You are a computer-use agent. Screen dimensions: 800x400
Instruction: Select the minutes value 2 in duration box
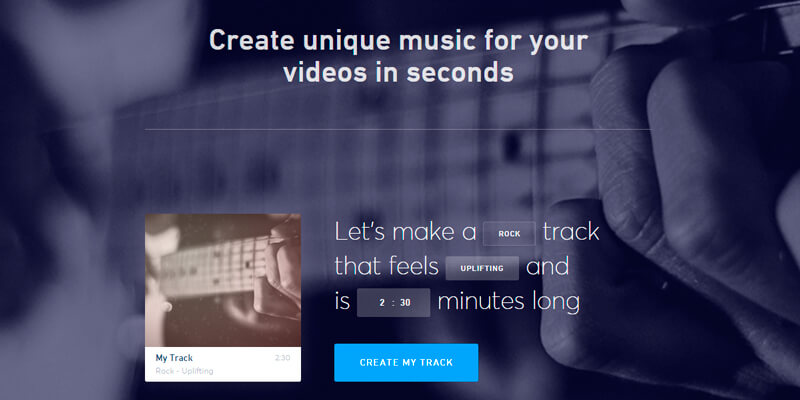(382, 303)
